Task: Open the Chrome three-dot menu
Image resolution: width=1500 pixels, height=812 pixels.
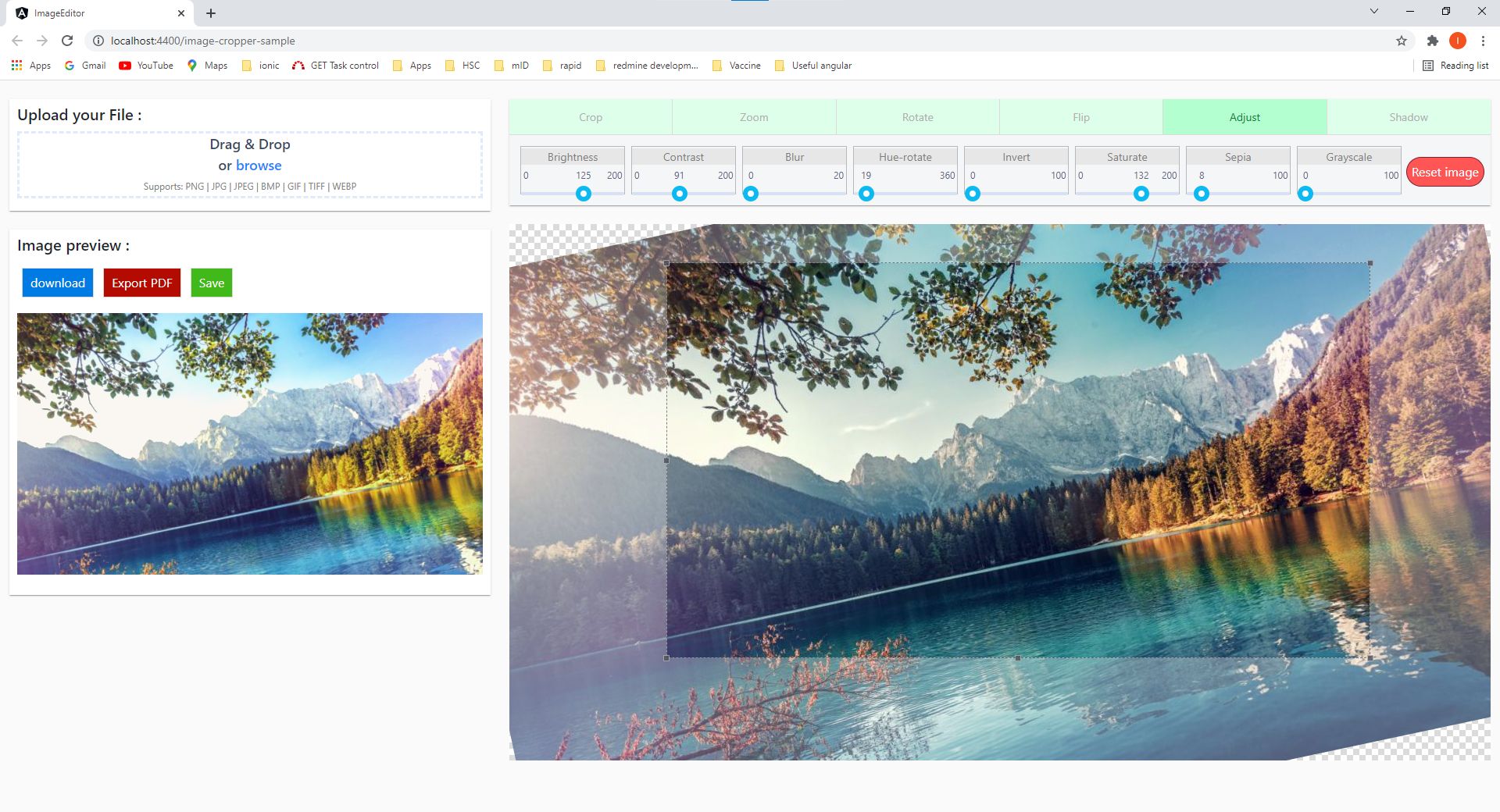Action: (x=1482, y=41)
